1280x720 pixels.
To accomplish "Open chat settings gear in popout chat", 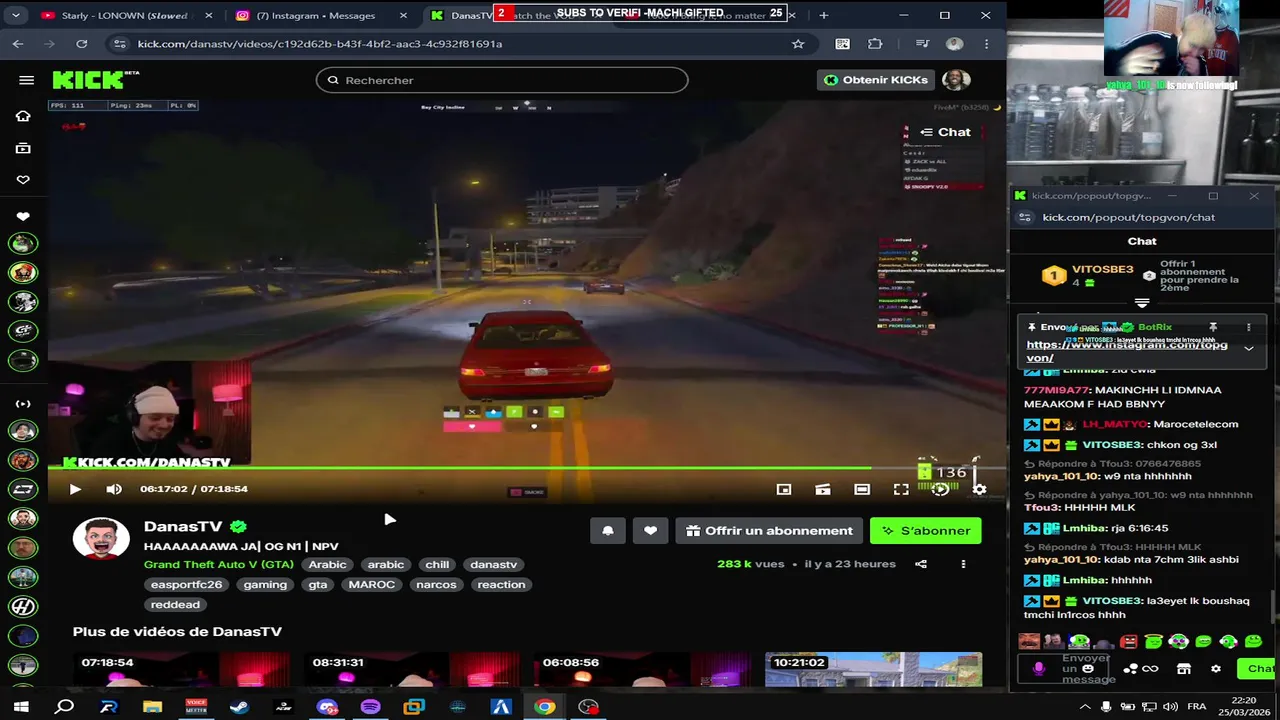I will [x=1216, y=669].
